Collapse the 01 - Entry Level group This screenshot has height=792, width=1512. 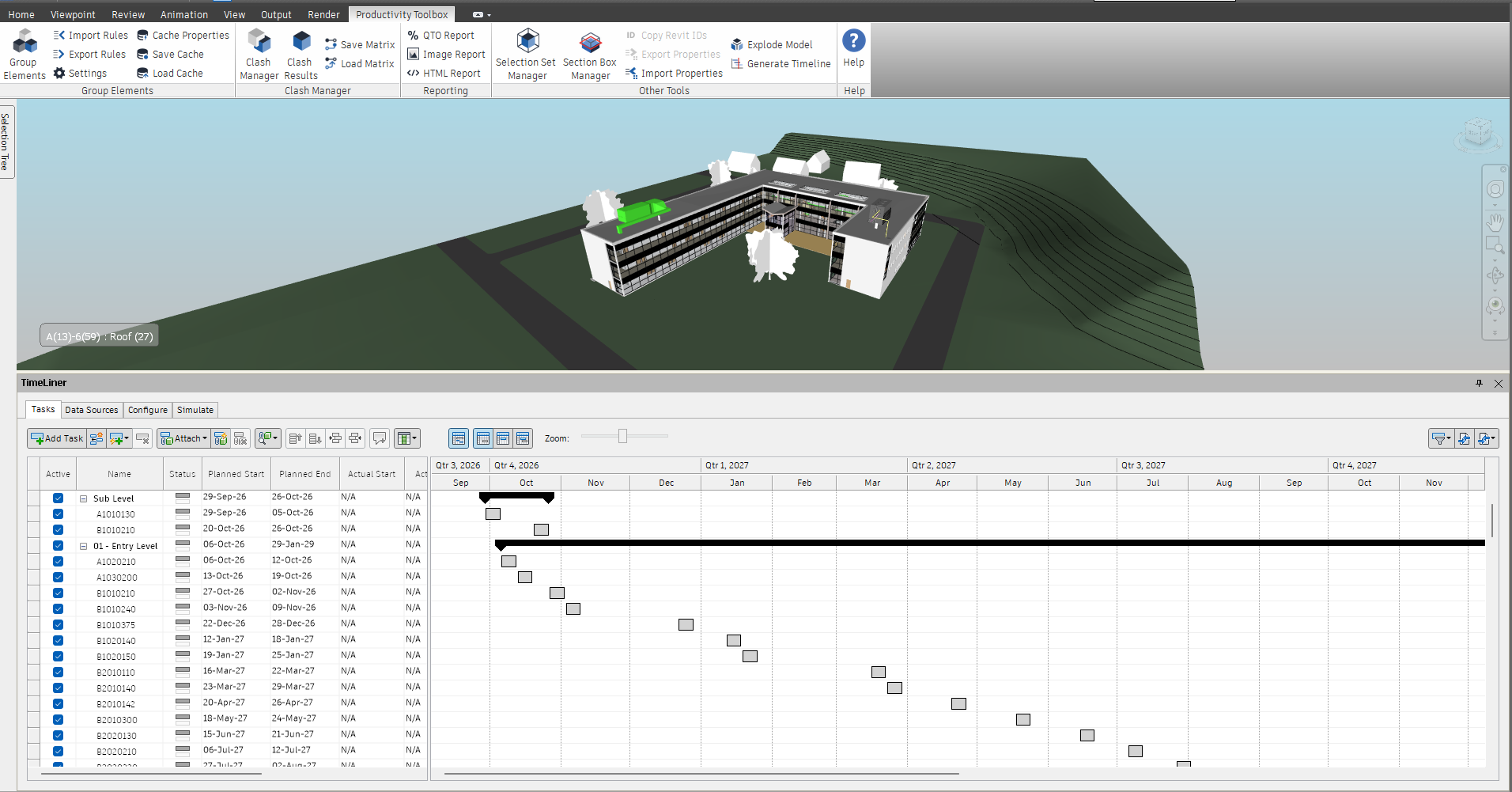coord(83,546)
